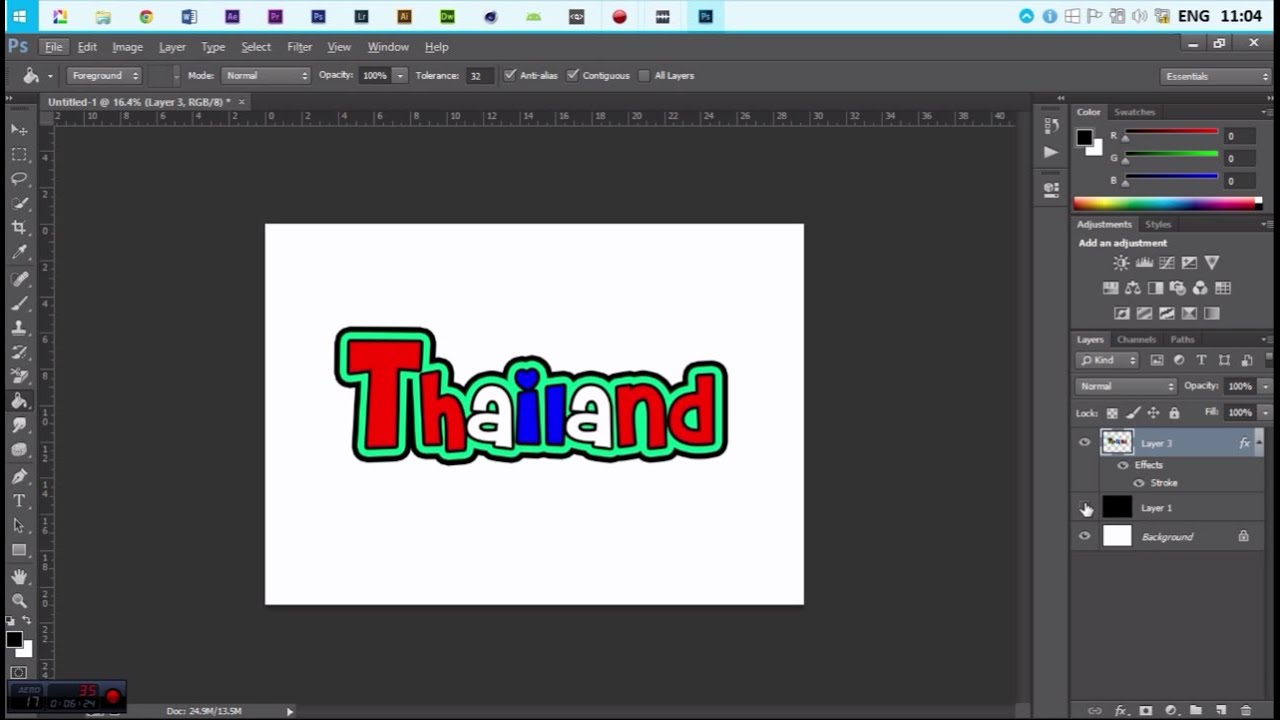Select the Horizontal Type tool
This screenshot has height=720, width=1280.
[19, 501]
